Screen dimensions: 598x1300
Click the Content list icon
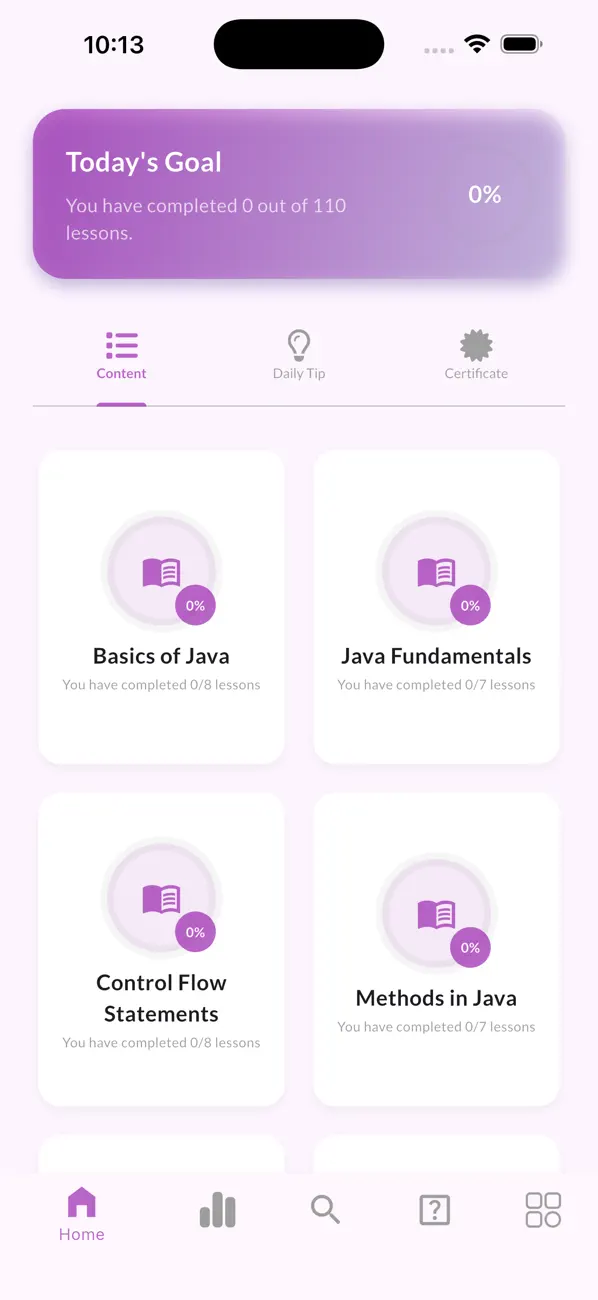[x=121, y=344]
